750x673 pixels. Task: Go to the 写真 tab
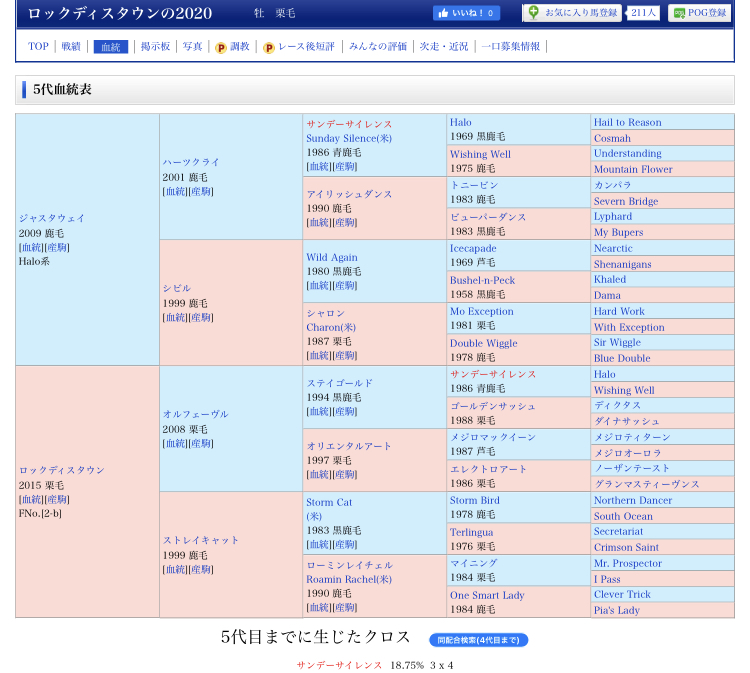point(192,47)
